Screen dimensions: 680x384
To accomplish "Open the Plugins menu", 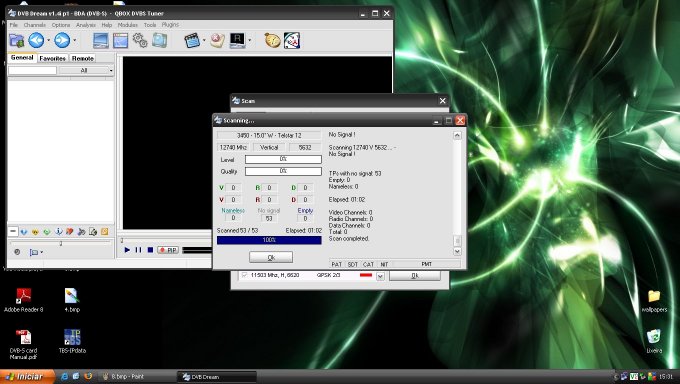I will coord(170,25).
